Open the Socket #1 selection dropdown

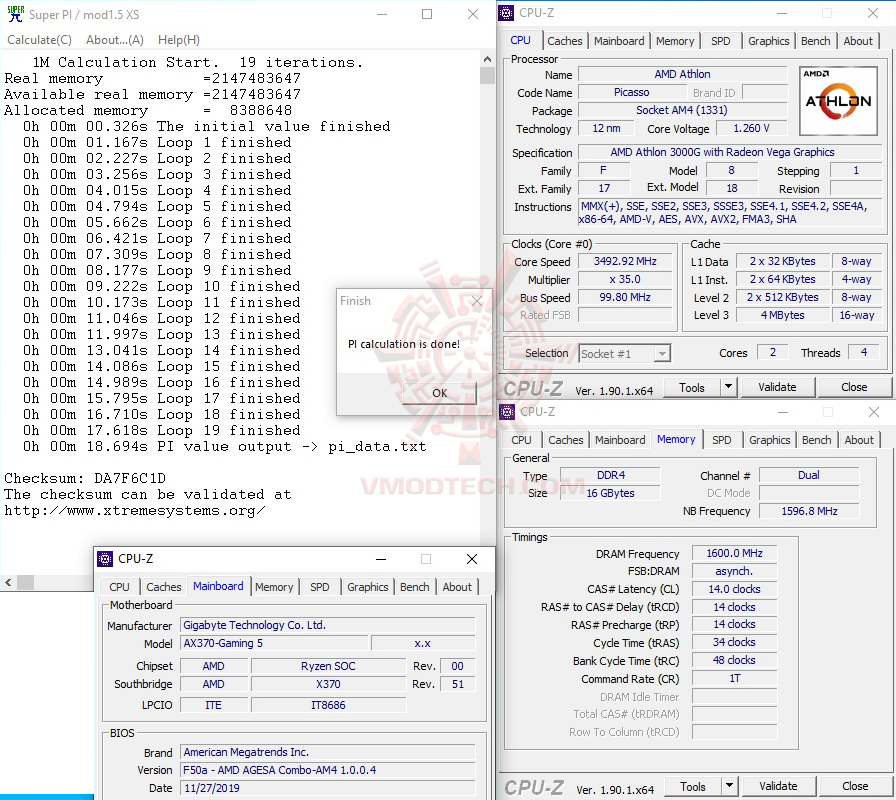625,354
